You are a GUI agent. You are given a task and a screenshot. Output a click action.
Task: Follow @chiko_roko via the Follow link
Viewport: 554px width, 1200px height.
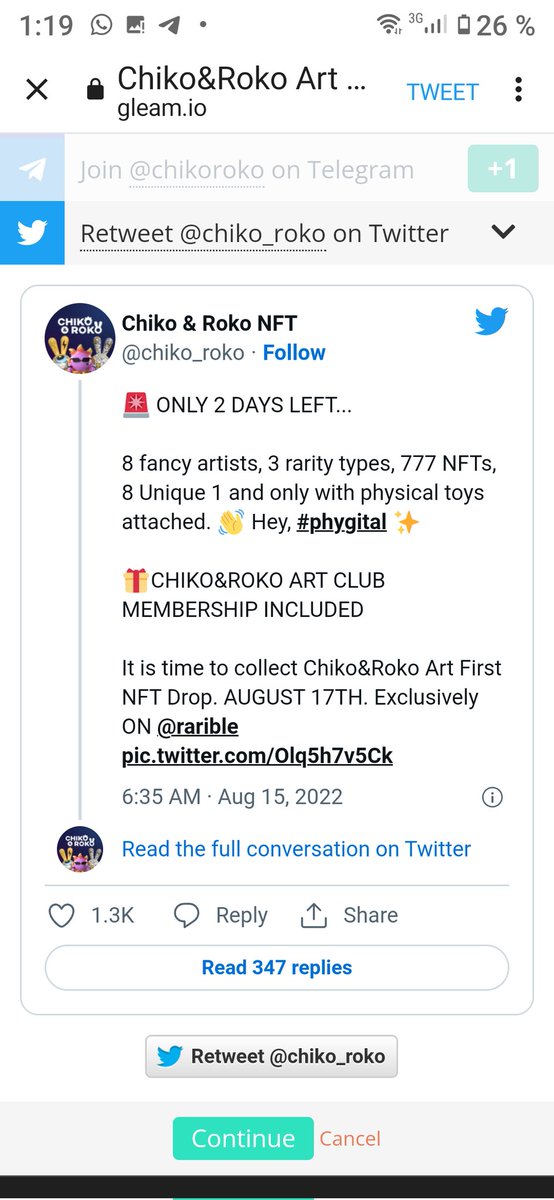[x=294, y=352]
